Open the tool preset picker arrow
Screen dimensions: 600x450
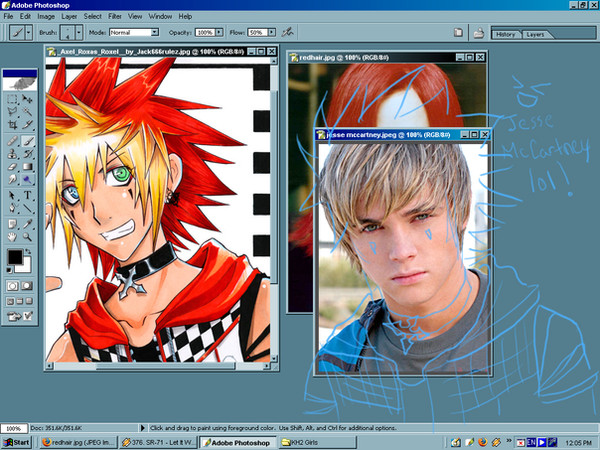click(x=29, y=33)
